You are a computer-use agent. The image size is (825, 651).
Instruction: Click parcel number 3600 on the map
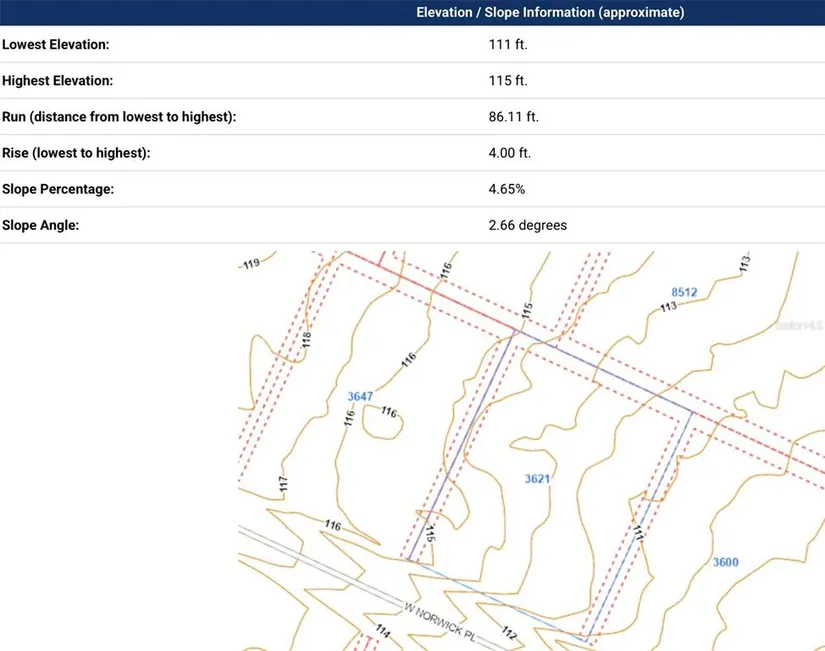coord(725,562)
